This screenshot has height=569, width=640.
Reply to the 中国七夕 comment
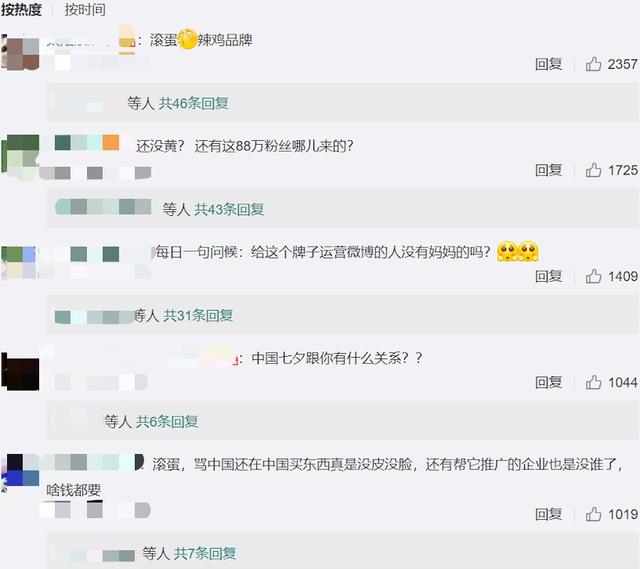coord(549,382)
